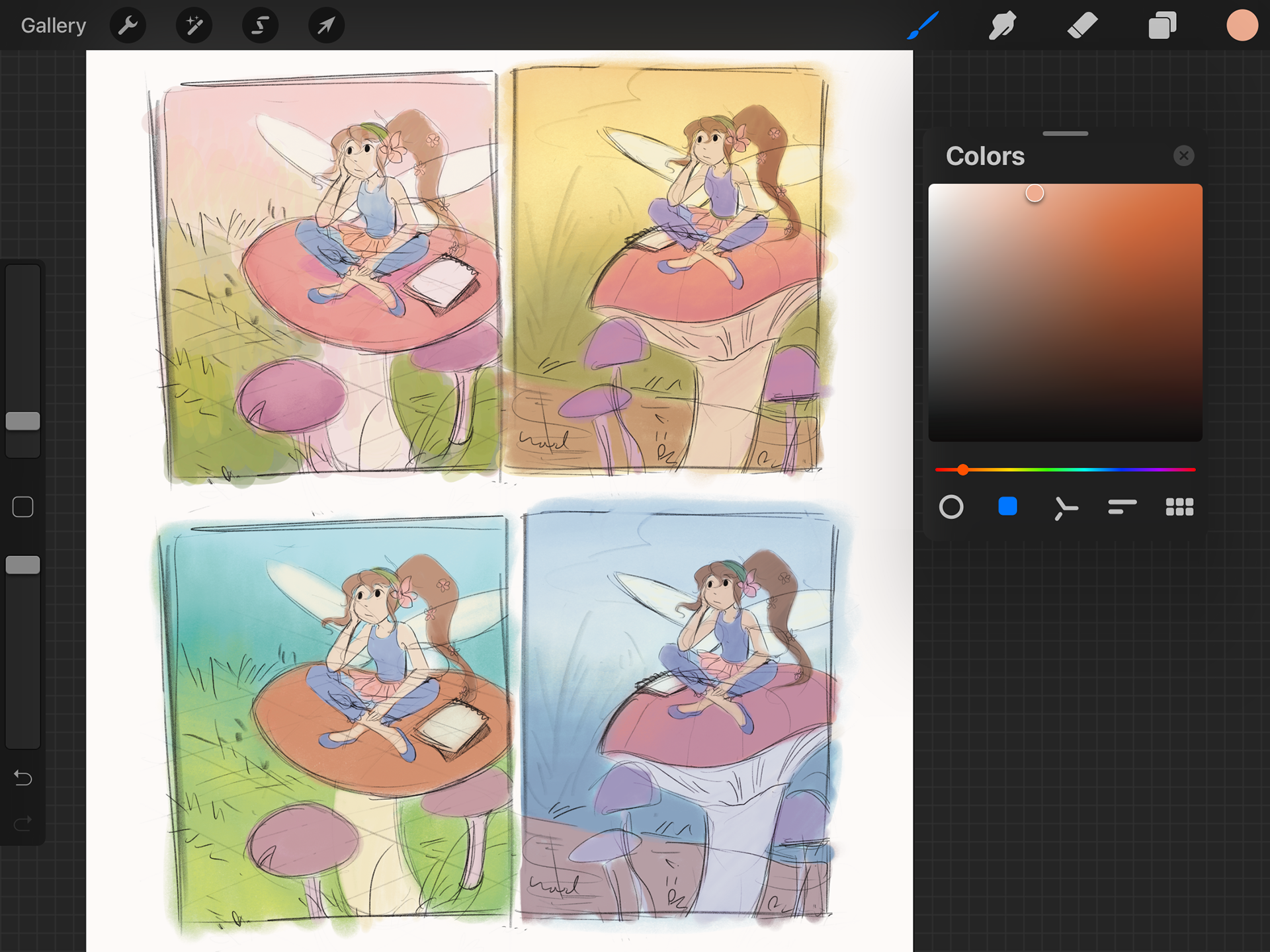Select the Brush tool
The image size is (1270, 952).
click(923, 26)
